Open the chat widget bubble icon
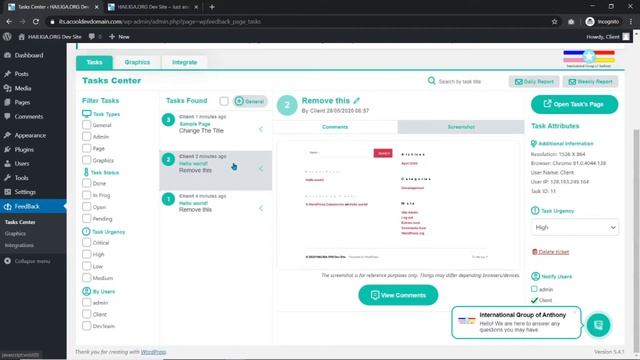This screenshot has height=360, width=640. click(x=598, y=325)
